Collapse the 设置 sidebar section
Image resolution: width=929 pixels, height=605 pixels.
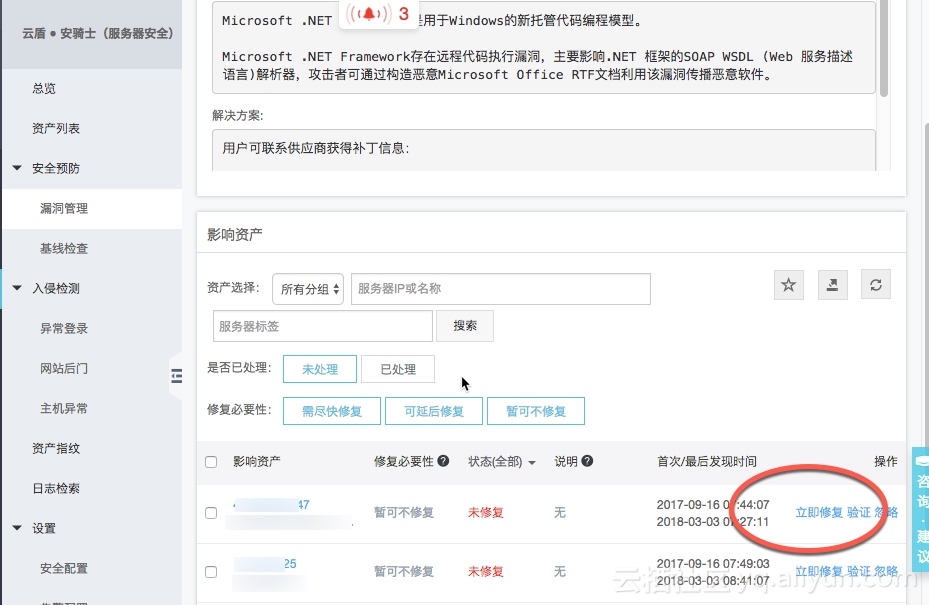click(x=17, y=528)
